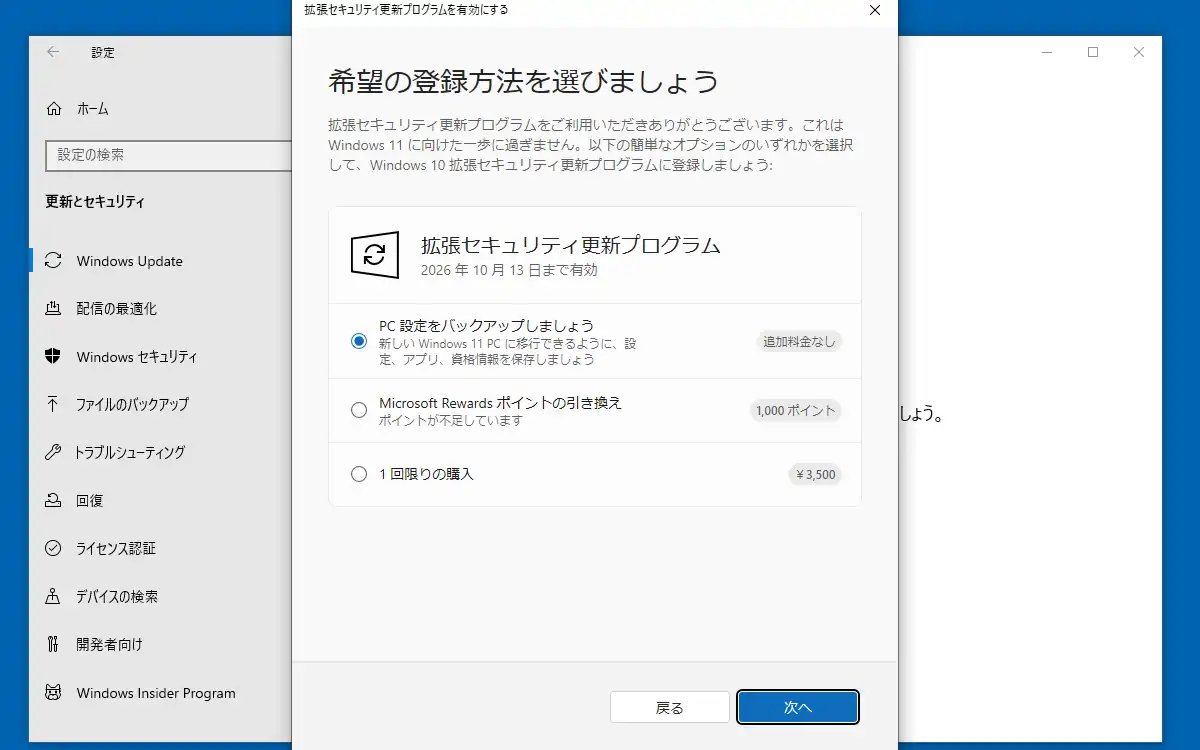Click the Windows Update sync icon

(54, 261)
